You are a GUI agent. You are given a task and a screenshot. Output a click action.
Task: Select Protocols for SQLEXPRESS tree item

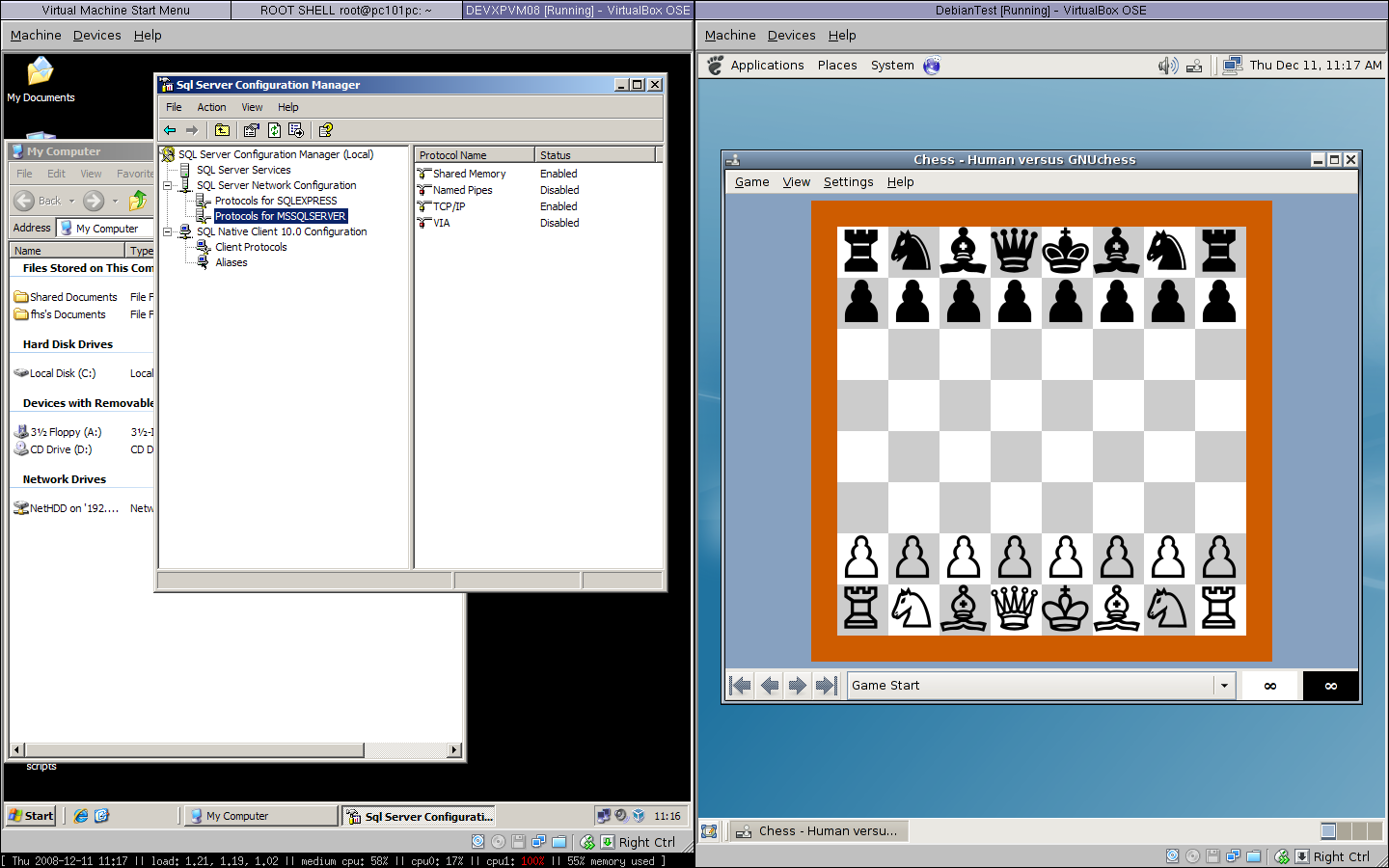[x=276, y=201]
